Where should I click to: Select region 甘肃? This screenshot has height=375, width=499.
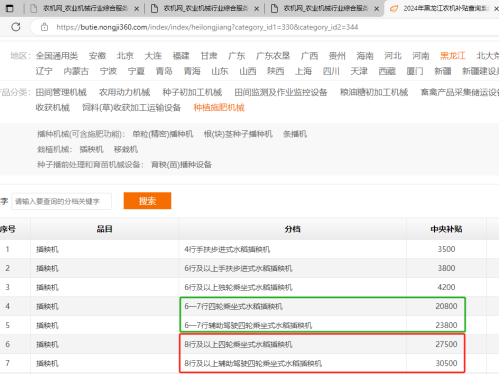point(209,56)
